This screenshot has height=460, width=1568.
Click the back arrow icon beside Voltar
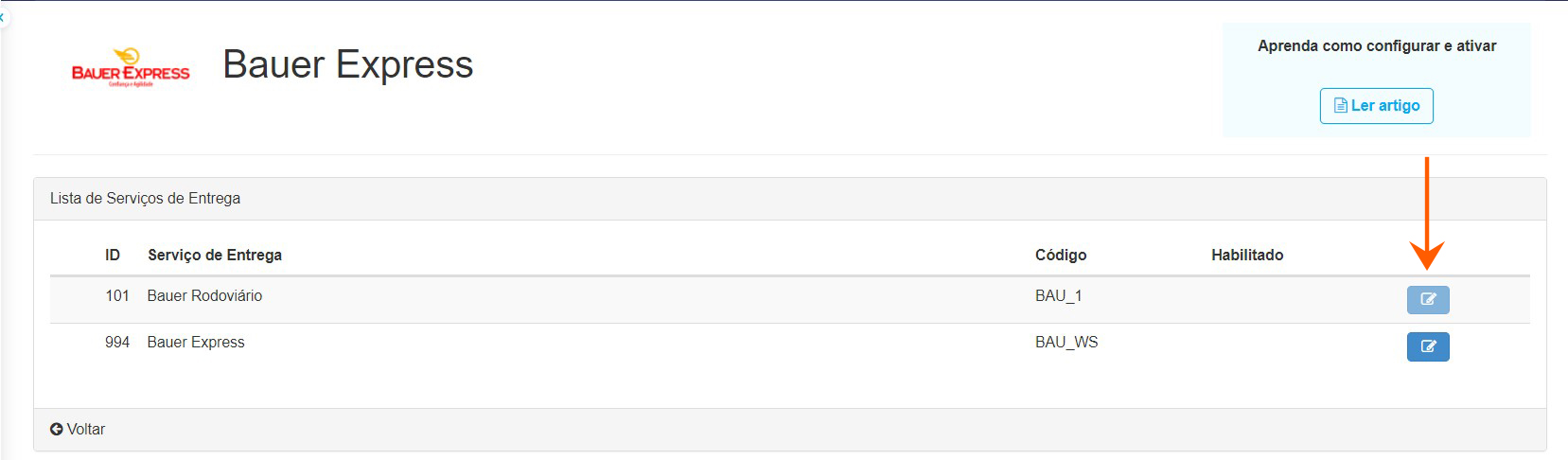57,430
